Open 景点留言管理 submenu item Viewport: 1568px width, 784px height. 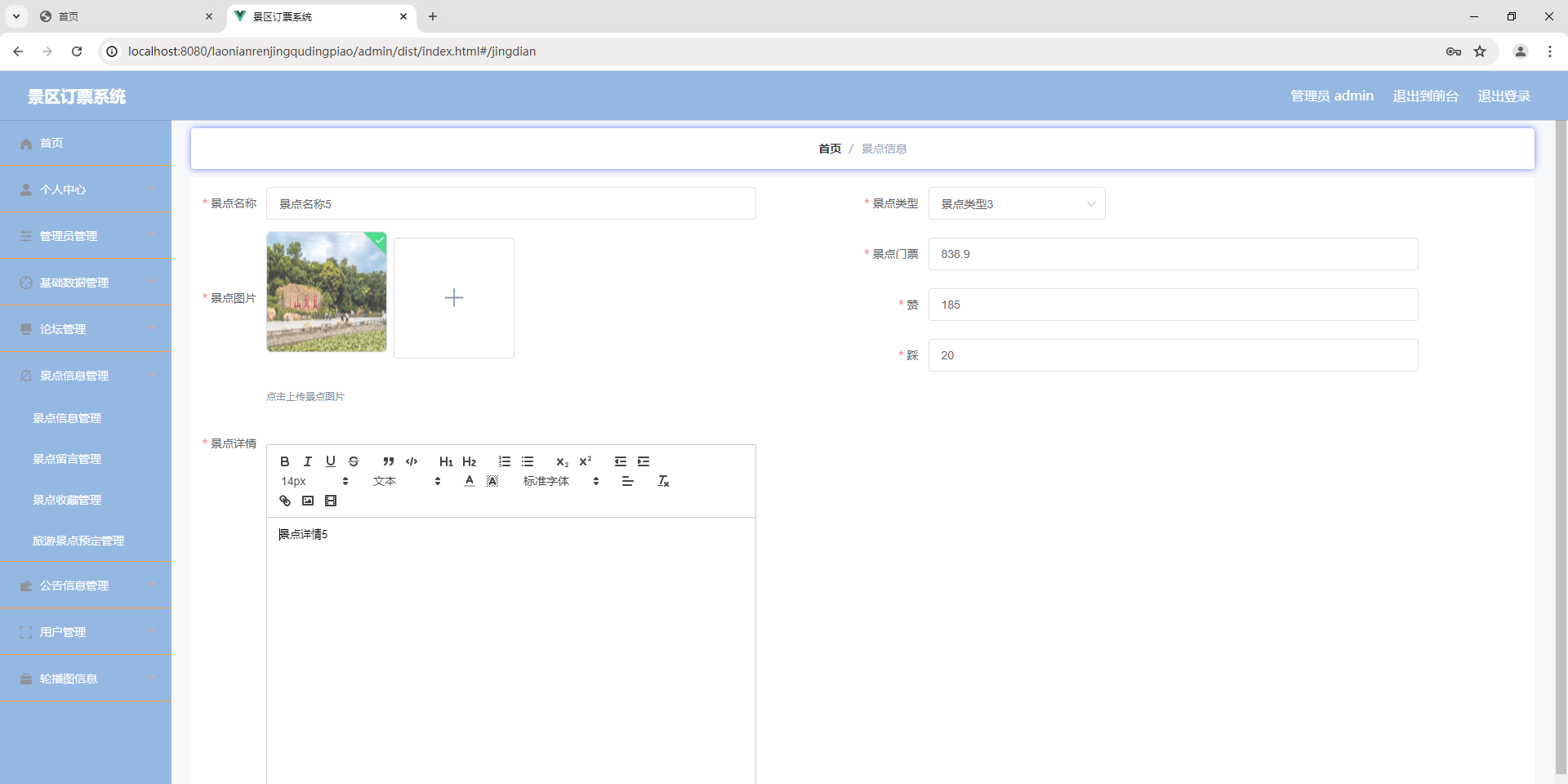pyautogui.click(x=86, y=459)
